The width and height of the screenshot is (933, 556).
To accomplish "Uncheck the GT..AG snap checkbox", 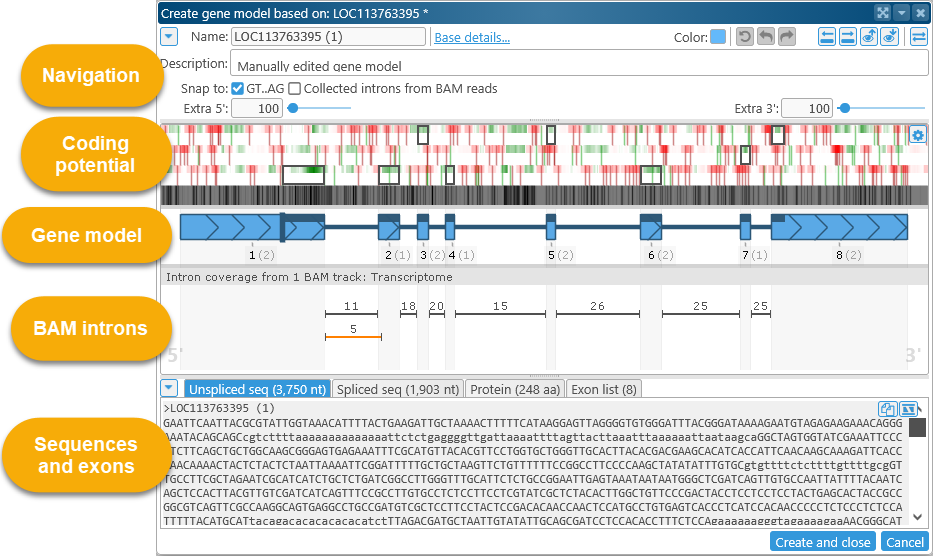I will point(238,89).
